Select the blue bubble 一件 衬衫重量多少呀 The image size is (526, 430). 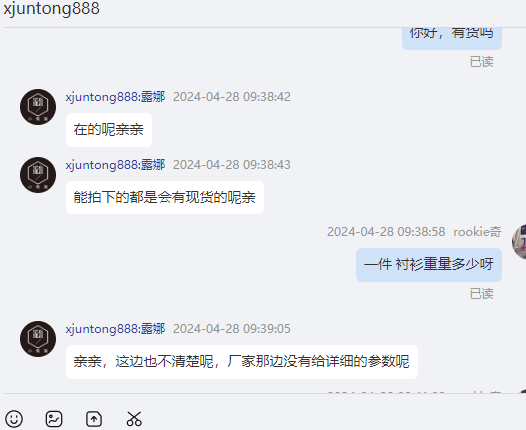429,265
